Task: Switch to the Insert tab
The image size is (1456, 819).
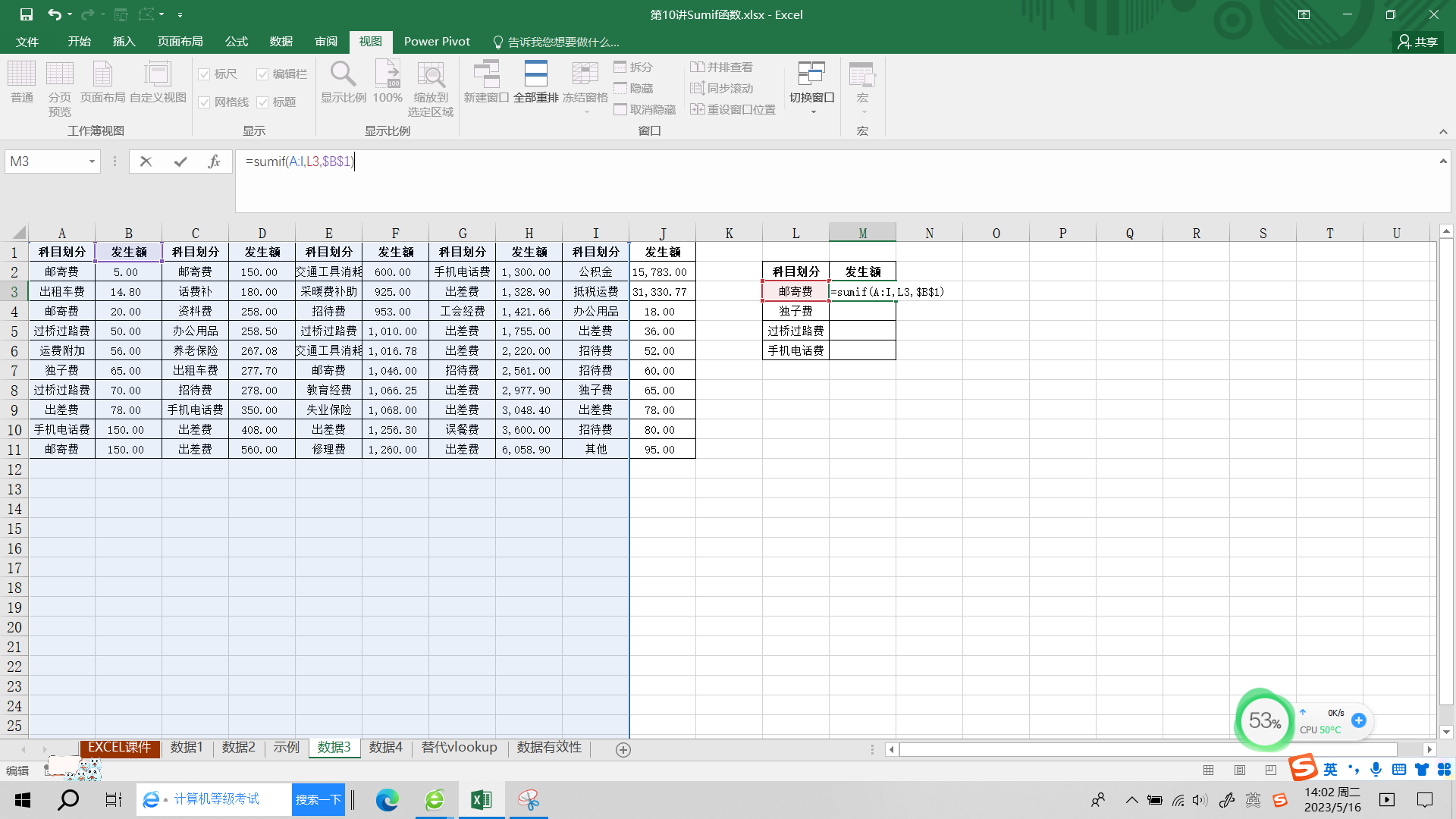Action: coord(124,42)
